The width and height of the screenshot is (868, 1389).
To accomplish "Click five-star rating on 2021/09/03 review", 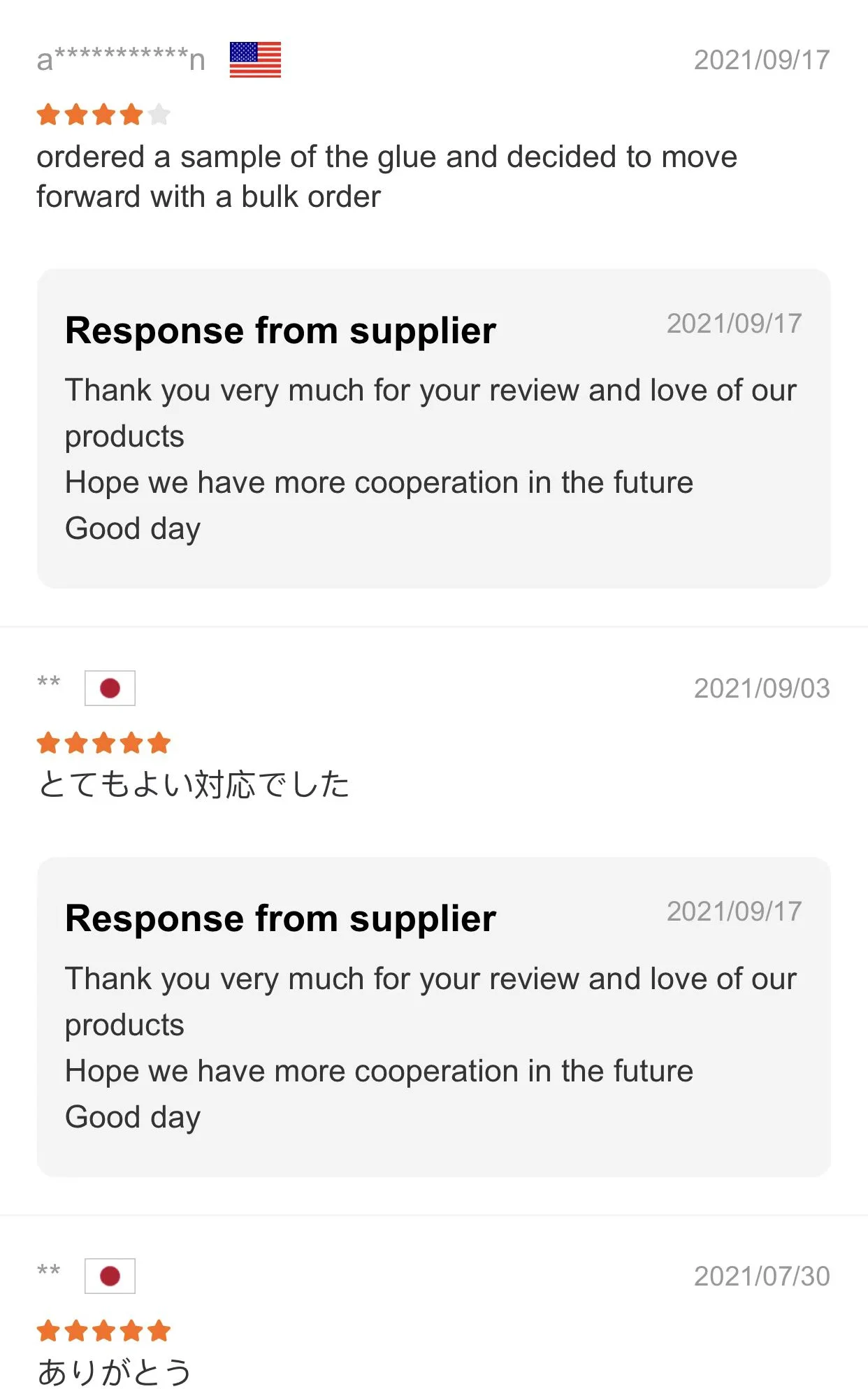I will pos(103,743).
